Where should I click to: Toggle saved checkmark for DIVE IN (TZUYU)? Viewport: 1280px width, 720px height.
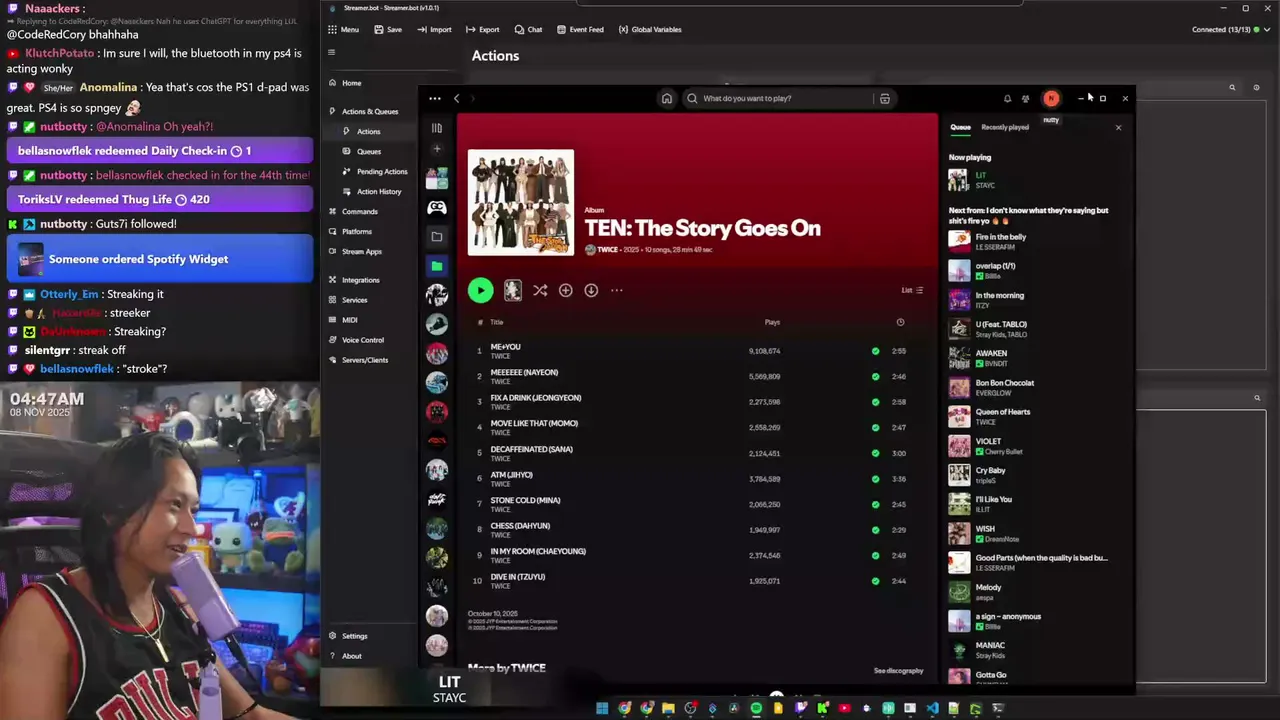[x=875, y=581]
